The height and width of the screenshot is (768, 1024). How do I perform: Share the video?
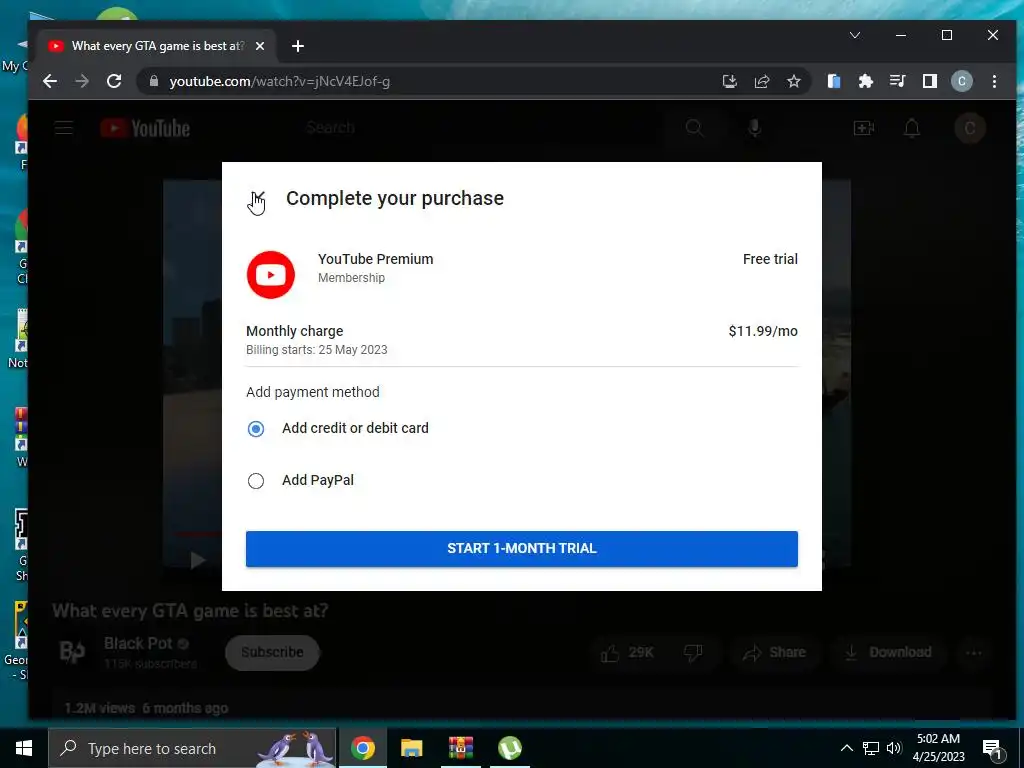[x=774, y=652]
